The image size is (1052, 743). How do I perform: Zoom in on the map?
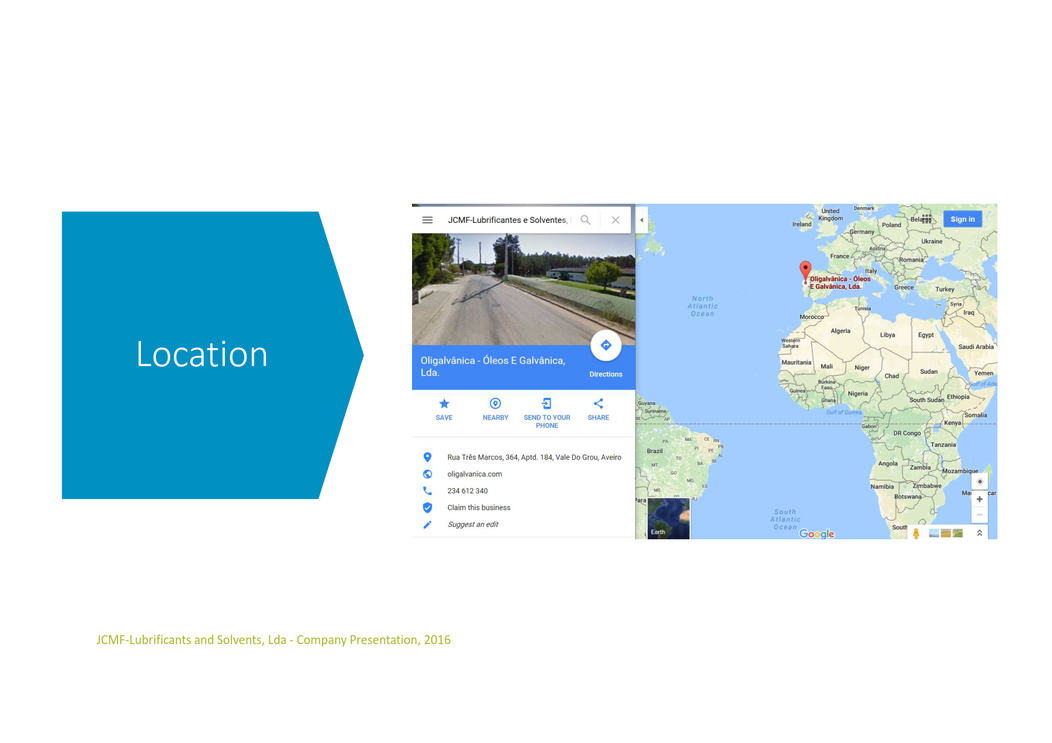click(979, 499)
